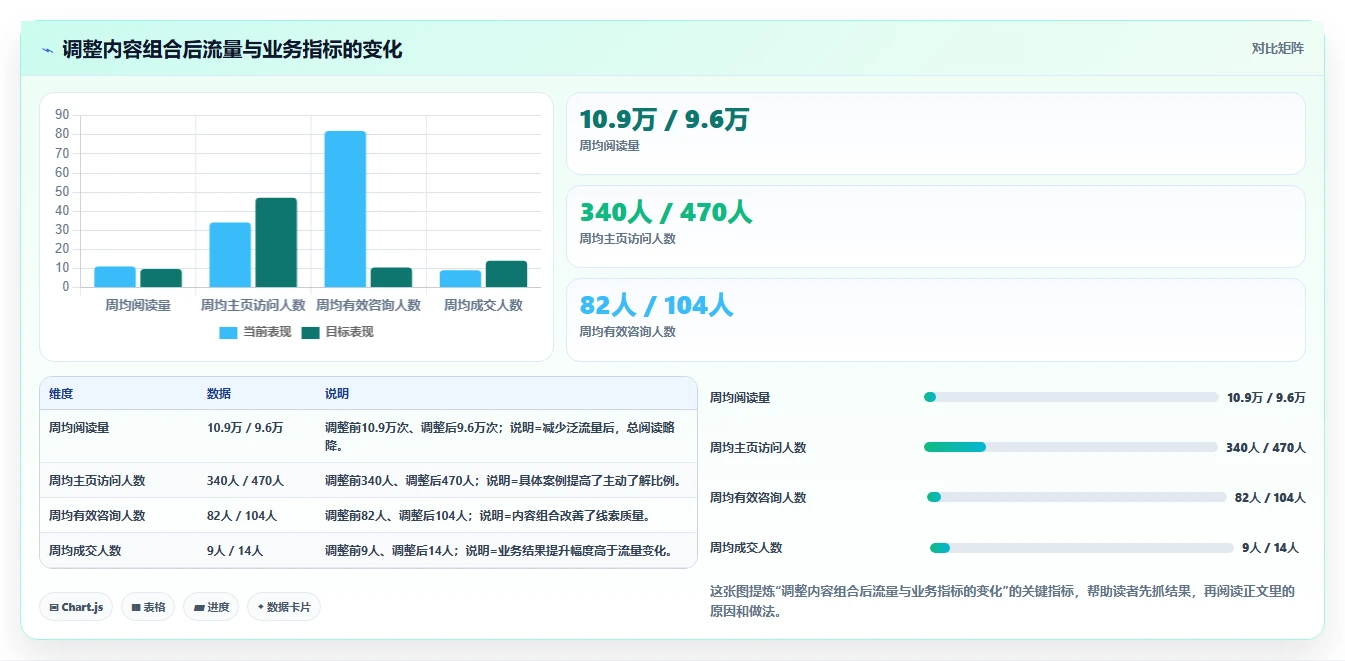This screenshot has width=1345, height=661.
Task: Click the lightning icon beside the title
Action: click(48, 50)
